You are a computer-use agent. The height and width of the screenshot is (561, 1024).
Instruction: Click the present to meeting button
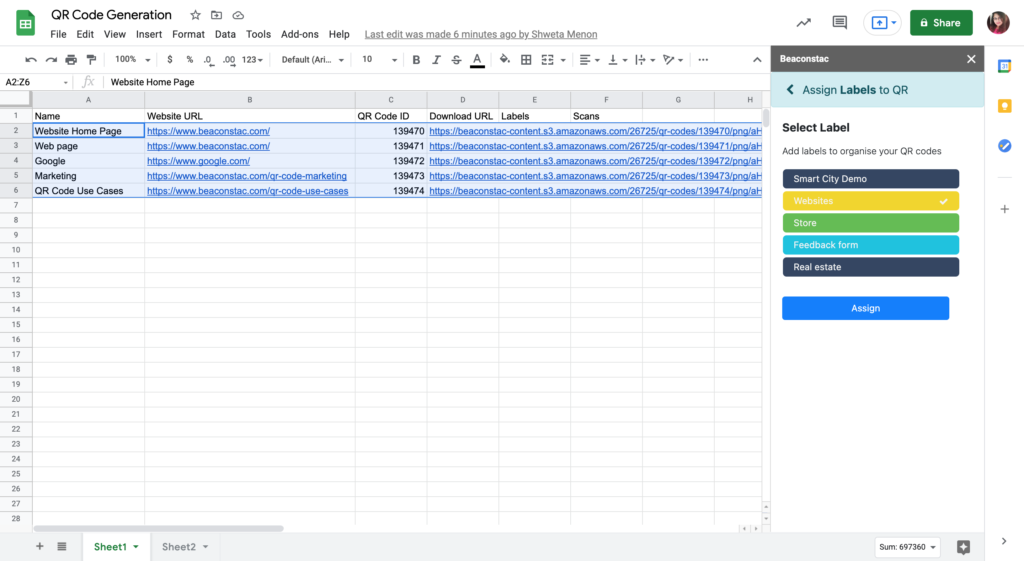883,23
